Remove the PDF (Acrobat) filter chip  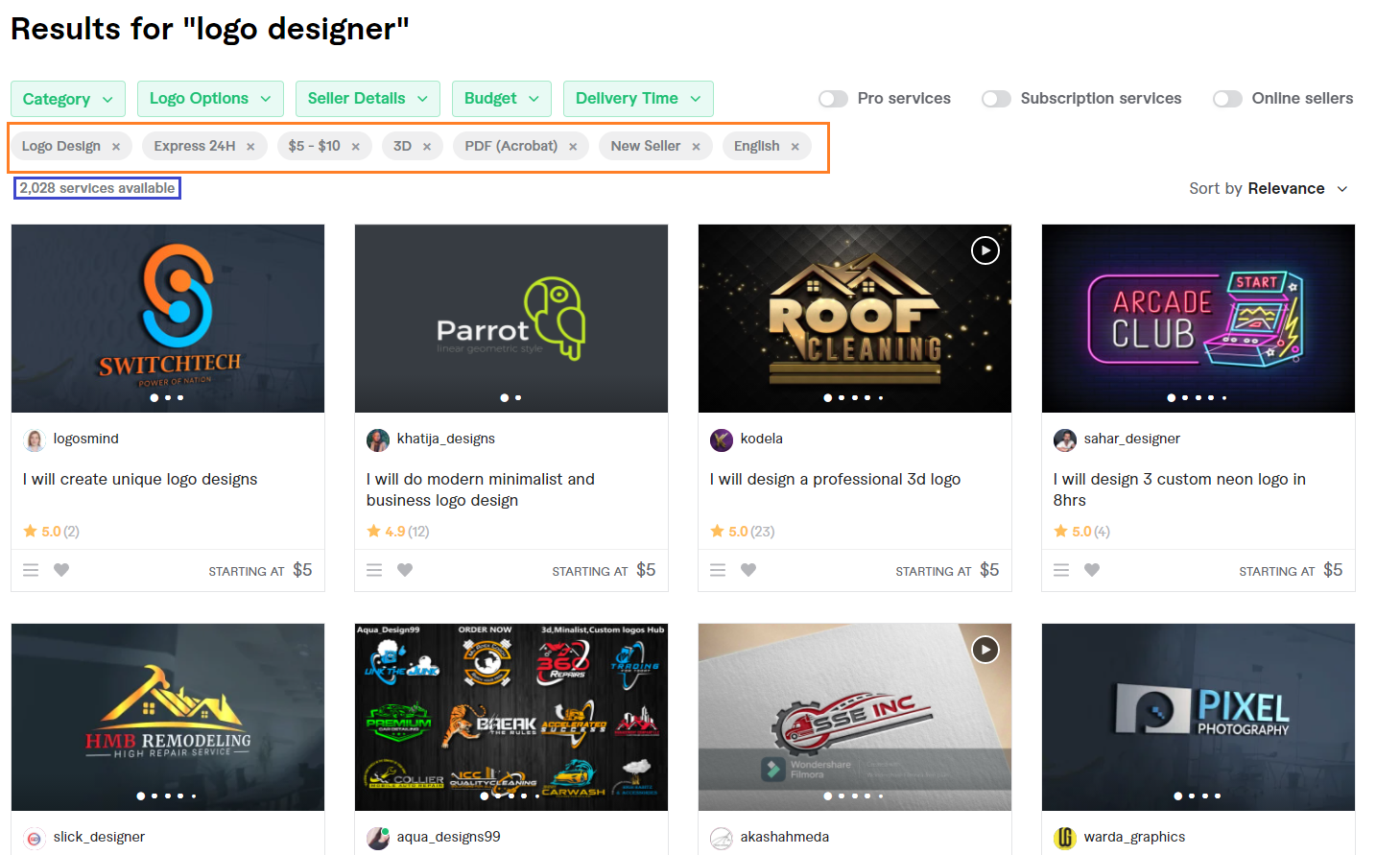click(573, 147)
